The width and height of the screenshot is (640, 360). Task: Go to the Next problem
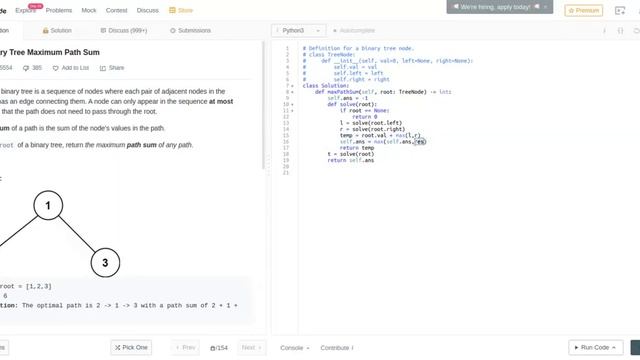[x=251, y=348]
